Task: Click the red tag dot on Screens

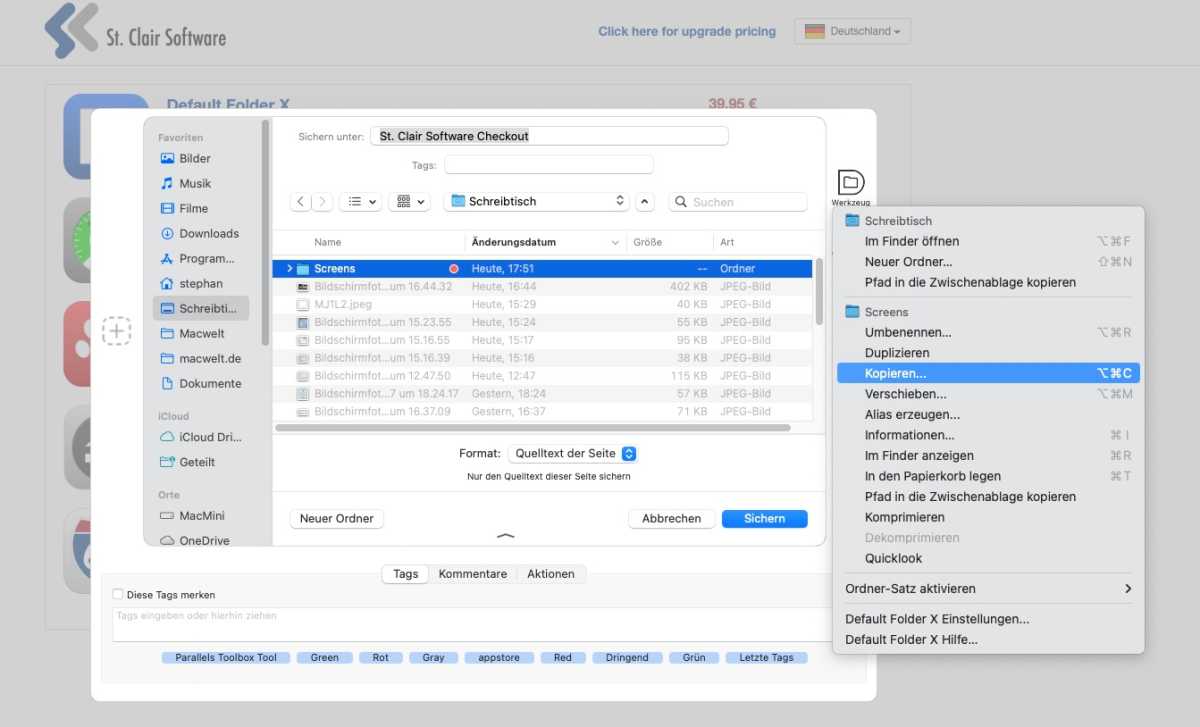Action: point(454,269)
